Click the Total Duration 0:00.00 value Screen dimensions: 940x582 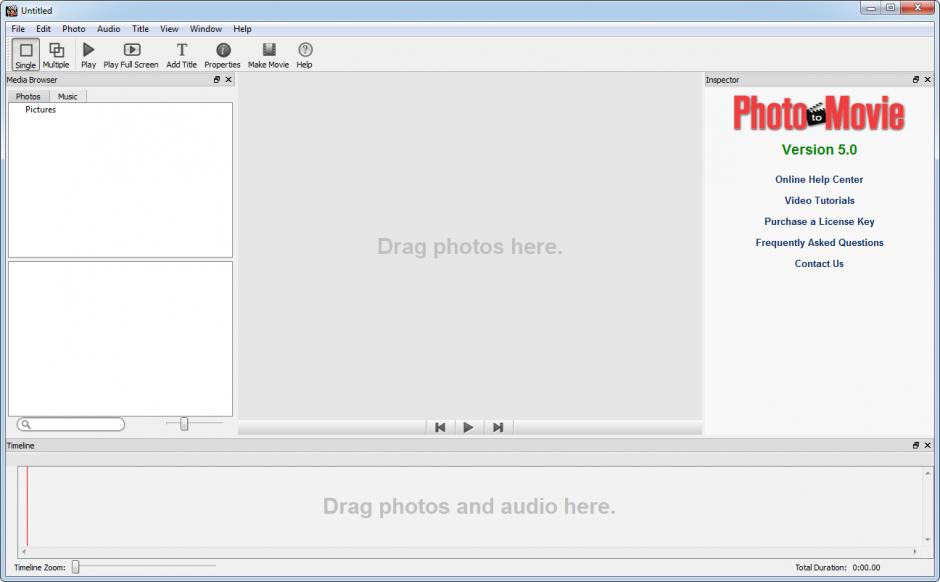[866, 567]
